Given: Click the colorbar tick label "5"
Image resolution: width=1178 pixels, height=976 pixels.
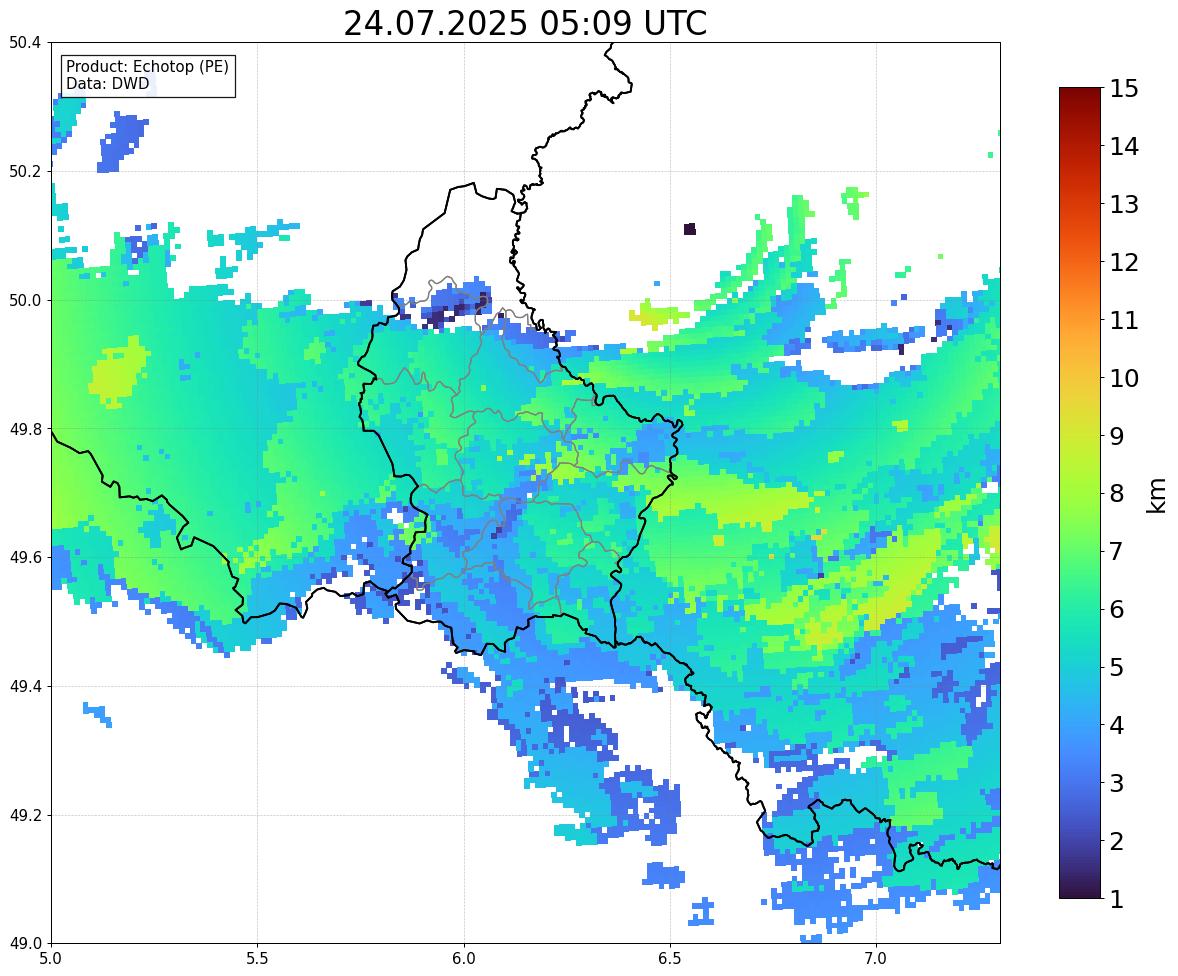Looking at the screenshot, I should (x=1117, y=667).
